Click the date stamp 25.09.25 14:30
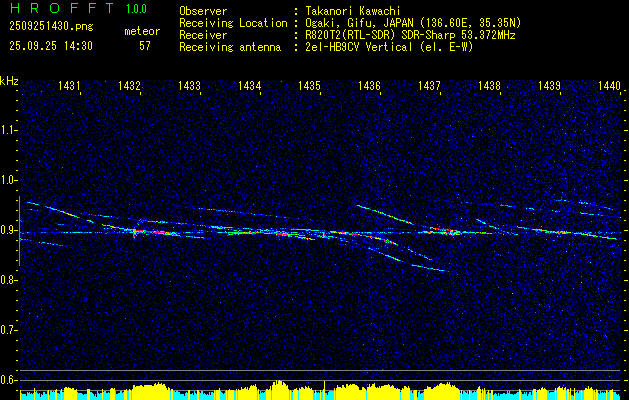629x400 pixels. tap(51, 46)
